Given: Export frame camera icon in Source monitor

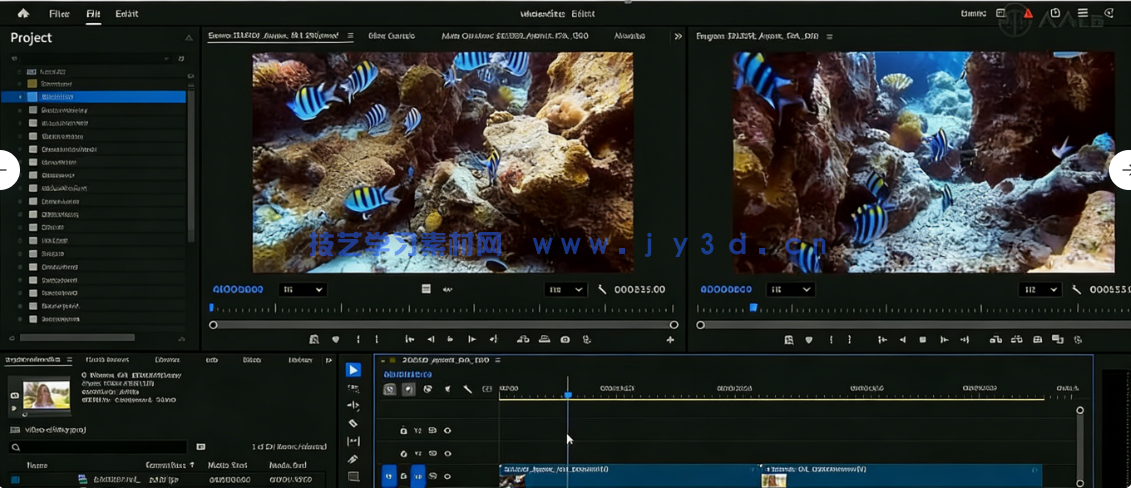Looking at the screenshot, I should (566, 340).
